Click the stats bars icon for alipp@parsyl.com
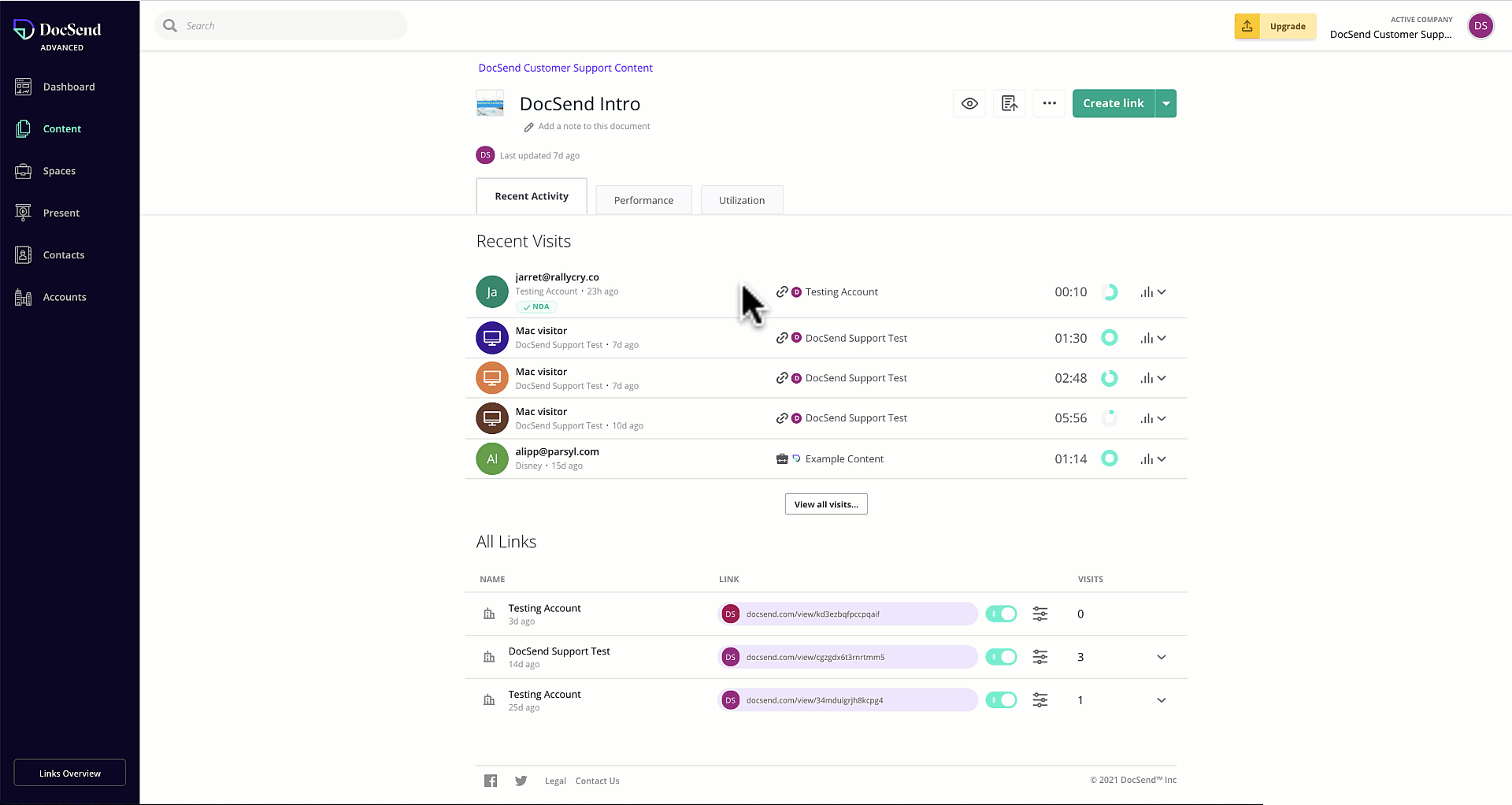The height and width of the screenshot is (805, 1512). tap(1147, 459)
